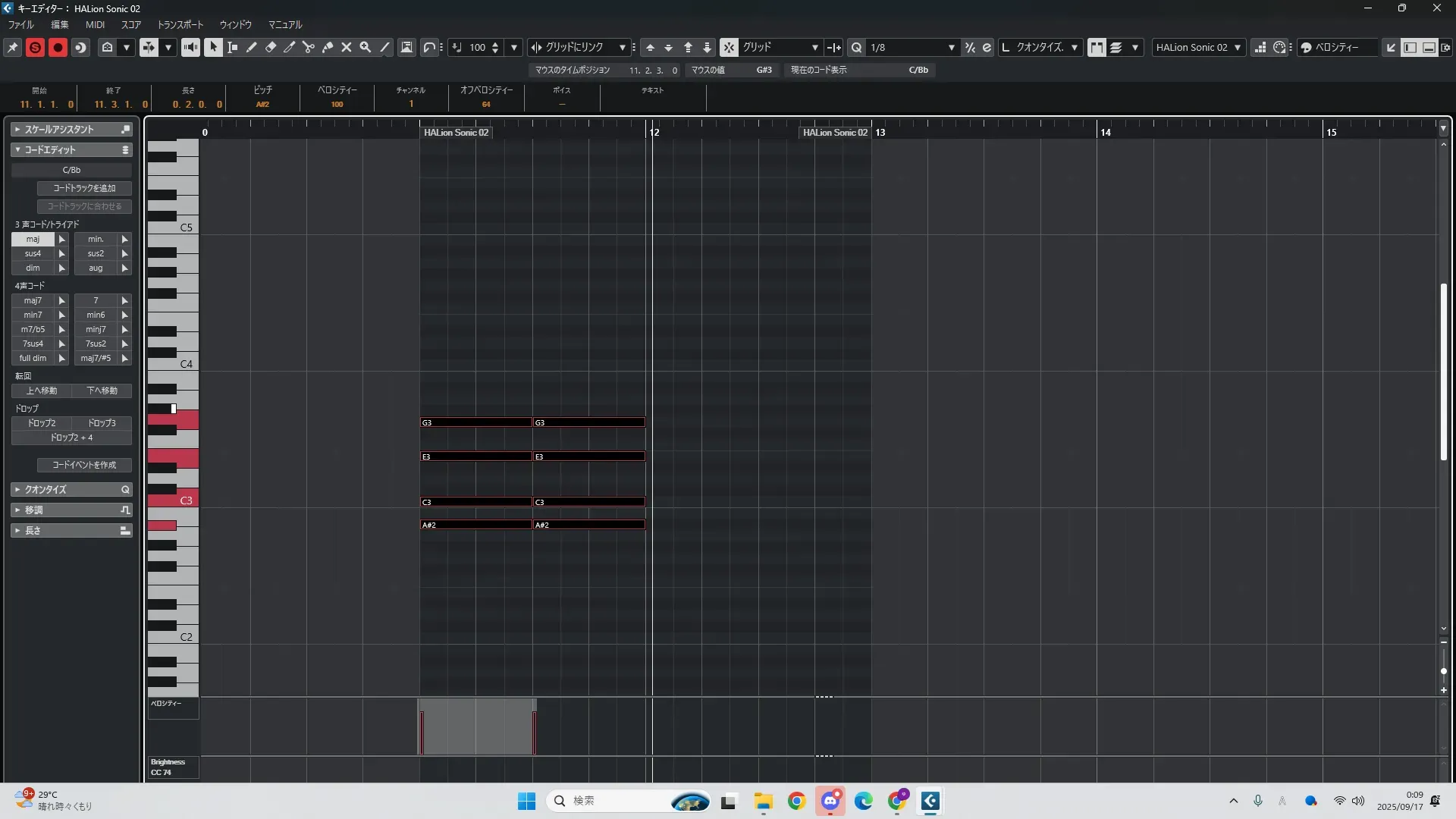Click the vertical zoom slider handle
1456x819 pixels.
pyautogui.click(x=1443, y=671)
